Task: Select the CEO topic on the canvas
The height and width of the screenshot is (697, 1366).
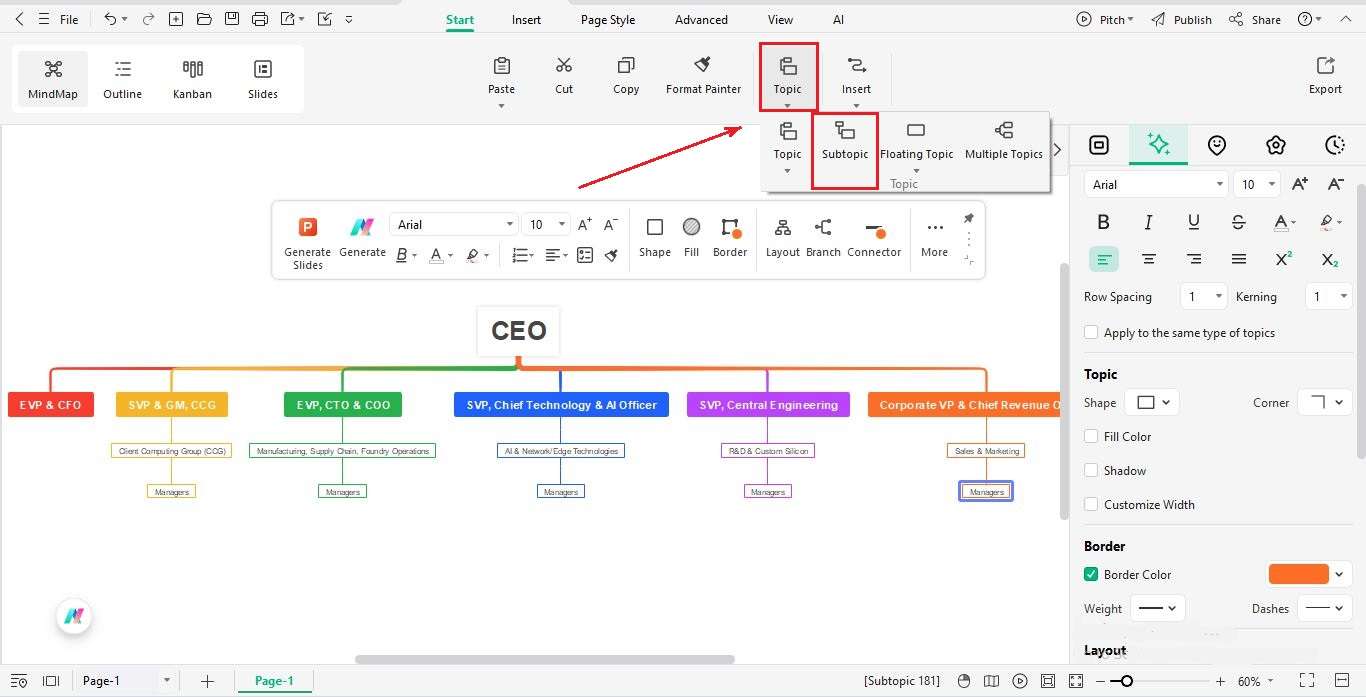Action: [517, 330]
